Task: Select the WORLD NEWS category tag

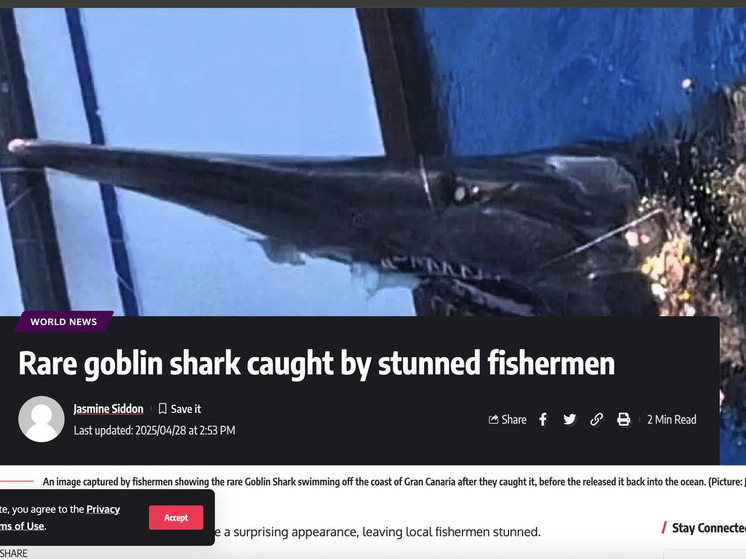Action: (x=64, y=322)
